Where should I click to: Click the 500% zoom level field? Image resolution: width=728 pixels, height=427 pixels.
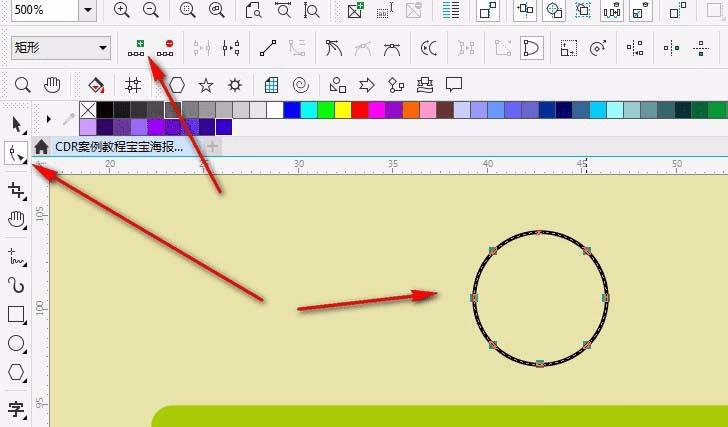click(x=45, y=10)
